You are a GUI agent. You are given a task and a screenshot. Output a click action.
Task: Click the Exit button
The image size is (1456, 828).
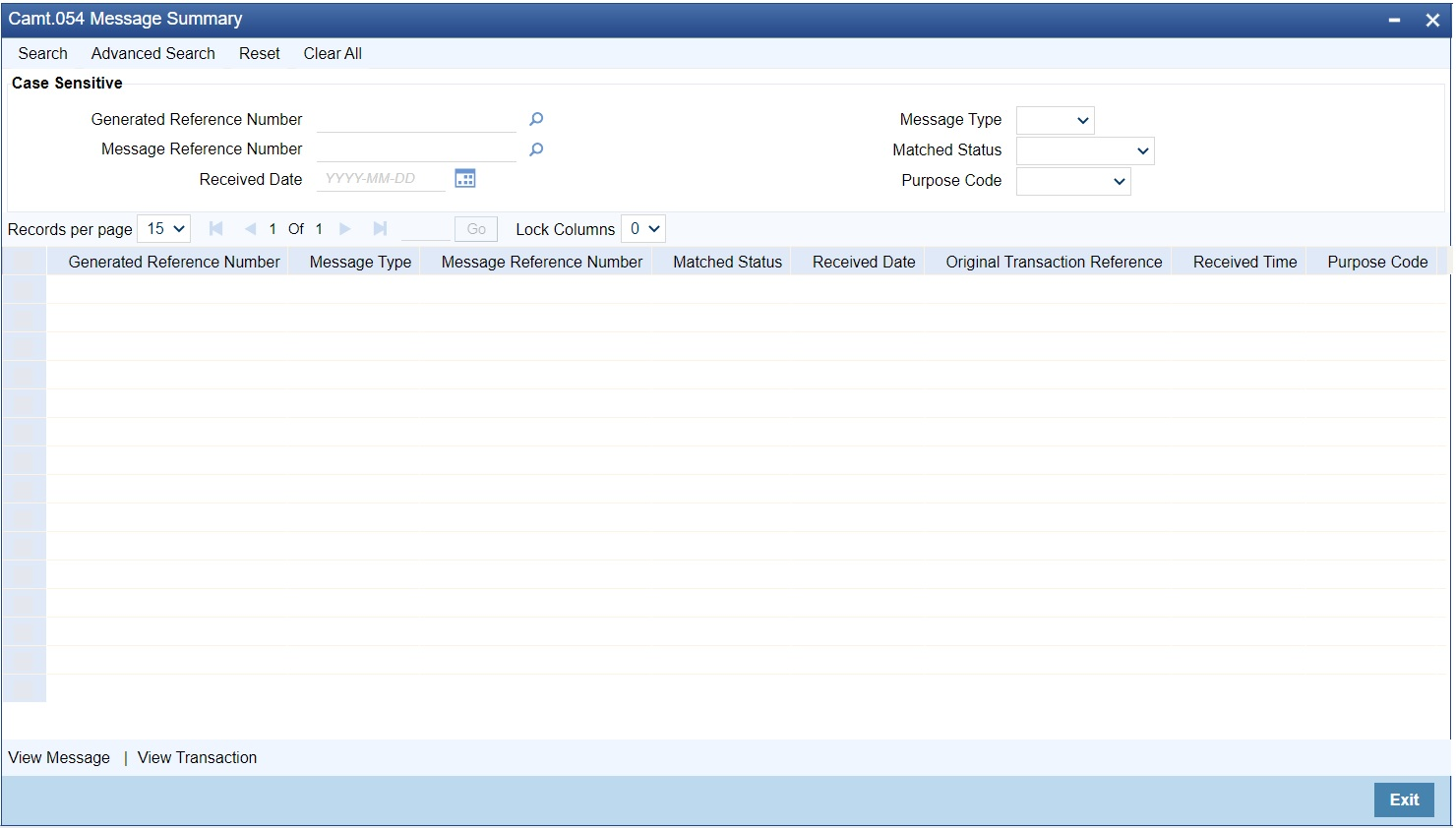pos(1404,800)
